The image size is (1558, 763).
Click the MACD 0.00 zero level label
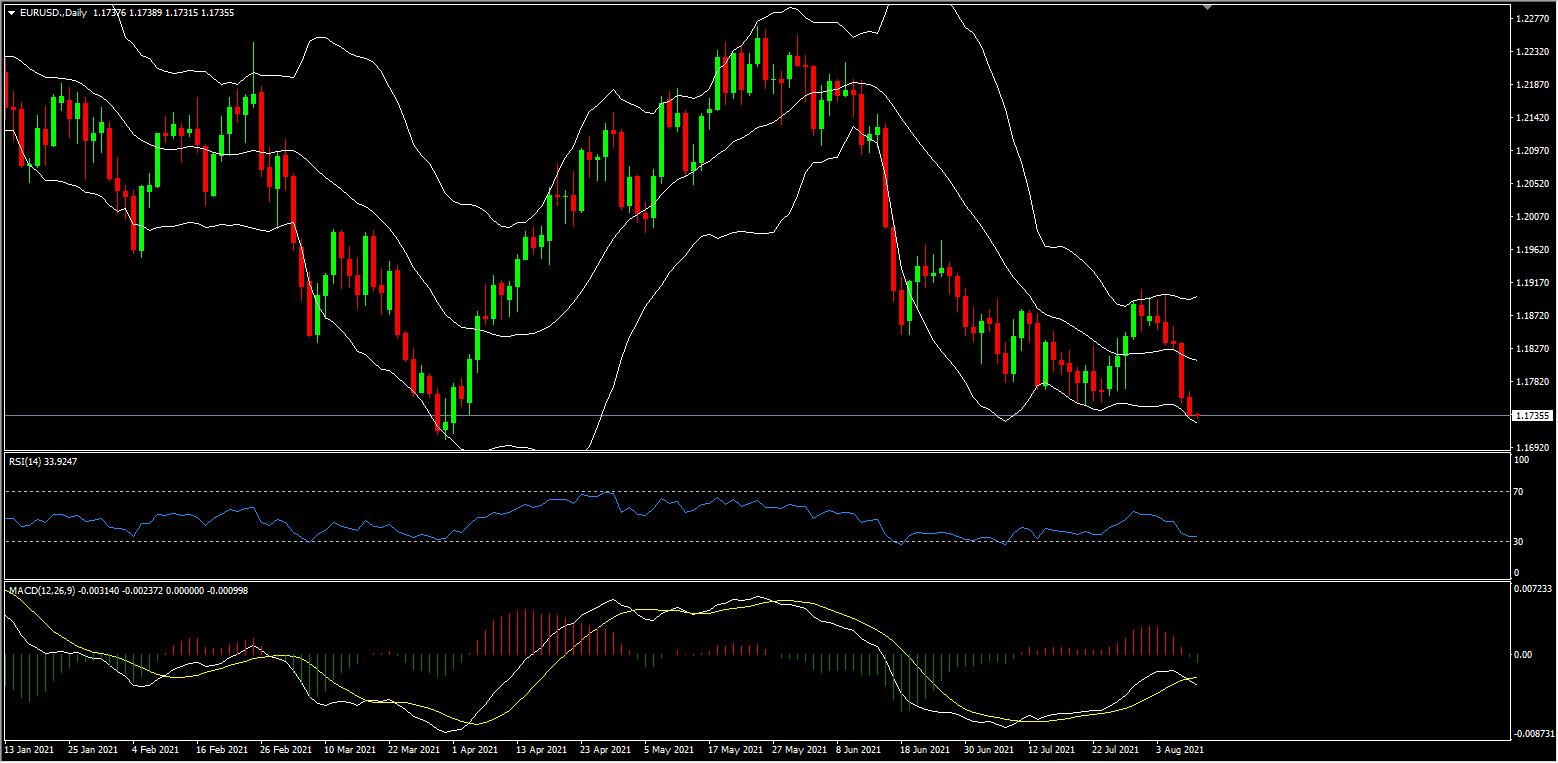1526,655
